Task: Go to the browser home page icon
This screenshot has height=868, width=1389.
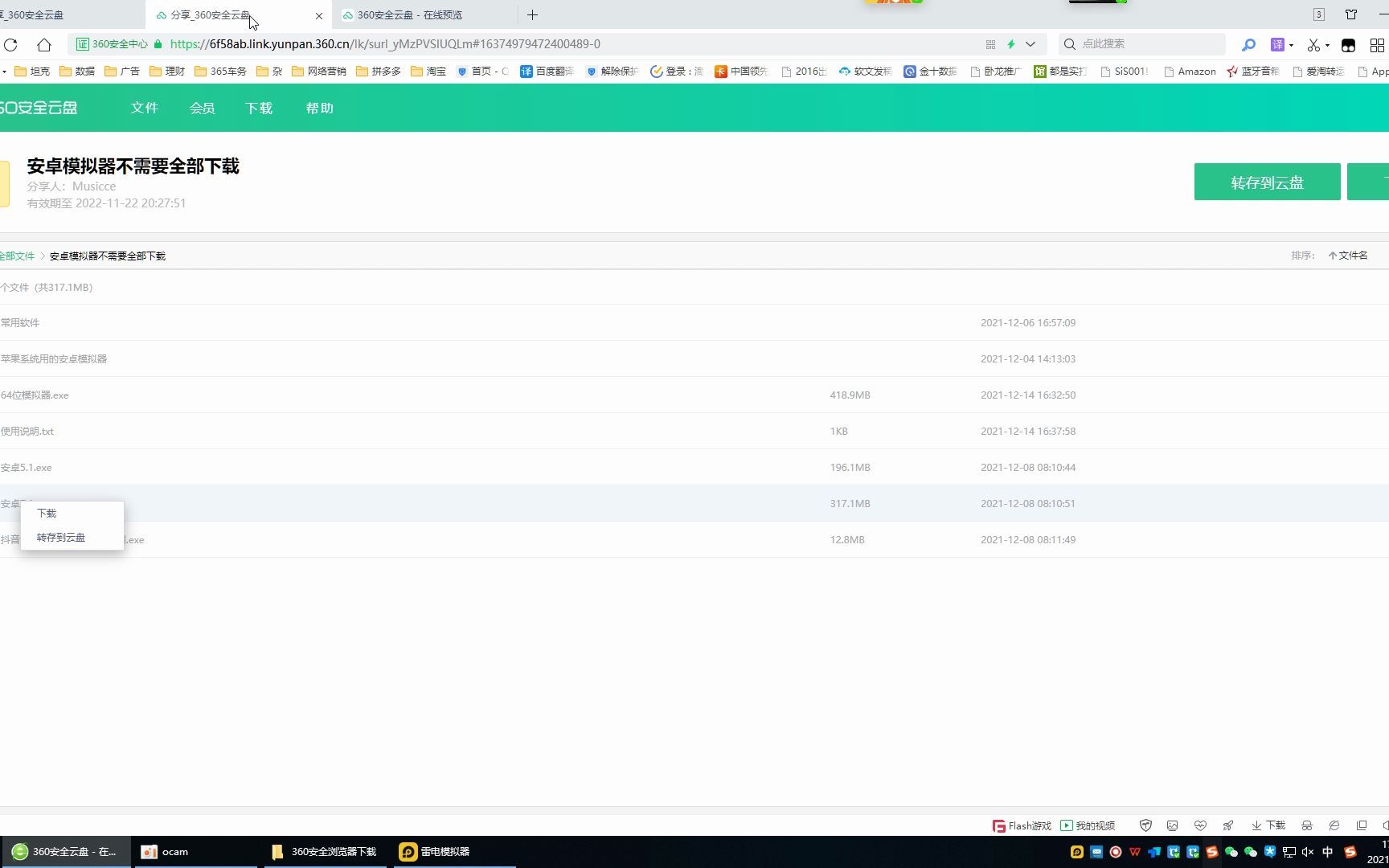Action: (x=44, y=44)
